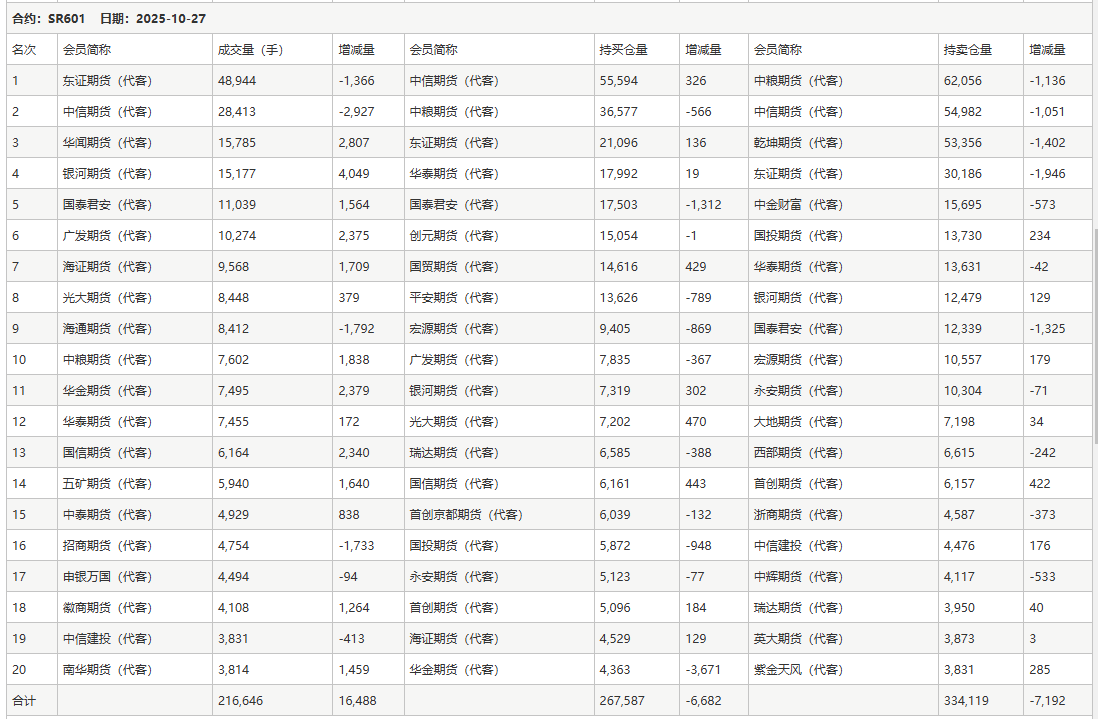
Task: Select the contract title SR601 text
Action: (x=66, y=19)
